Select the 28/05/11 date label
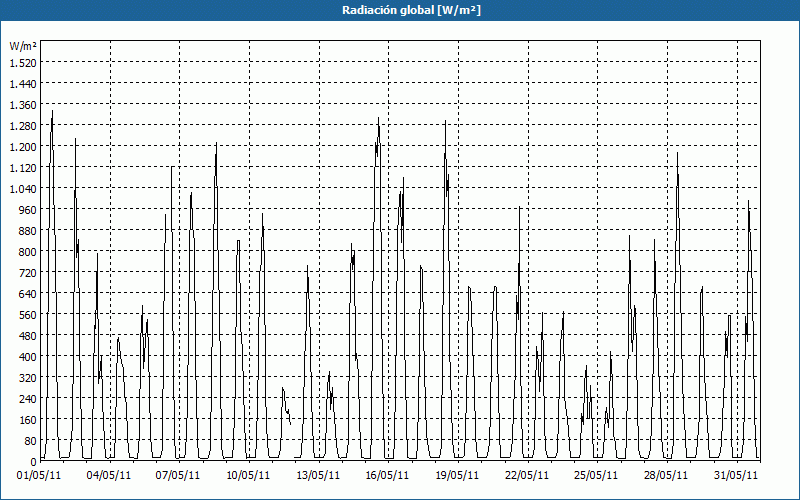 pos(666,476)
